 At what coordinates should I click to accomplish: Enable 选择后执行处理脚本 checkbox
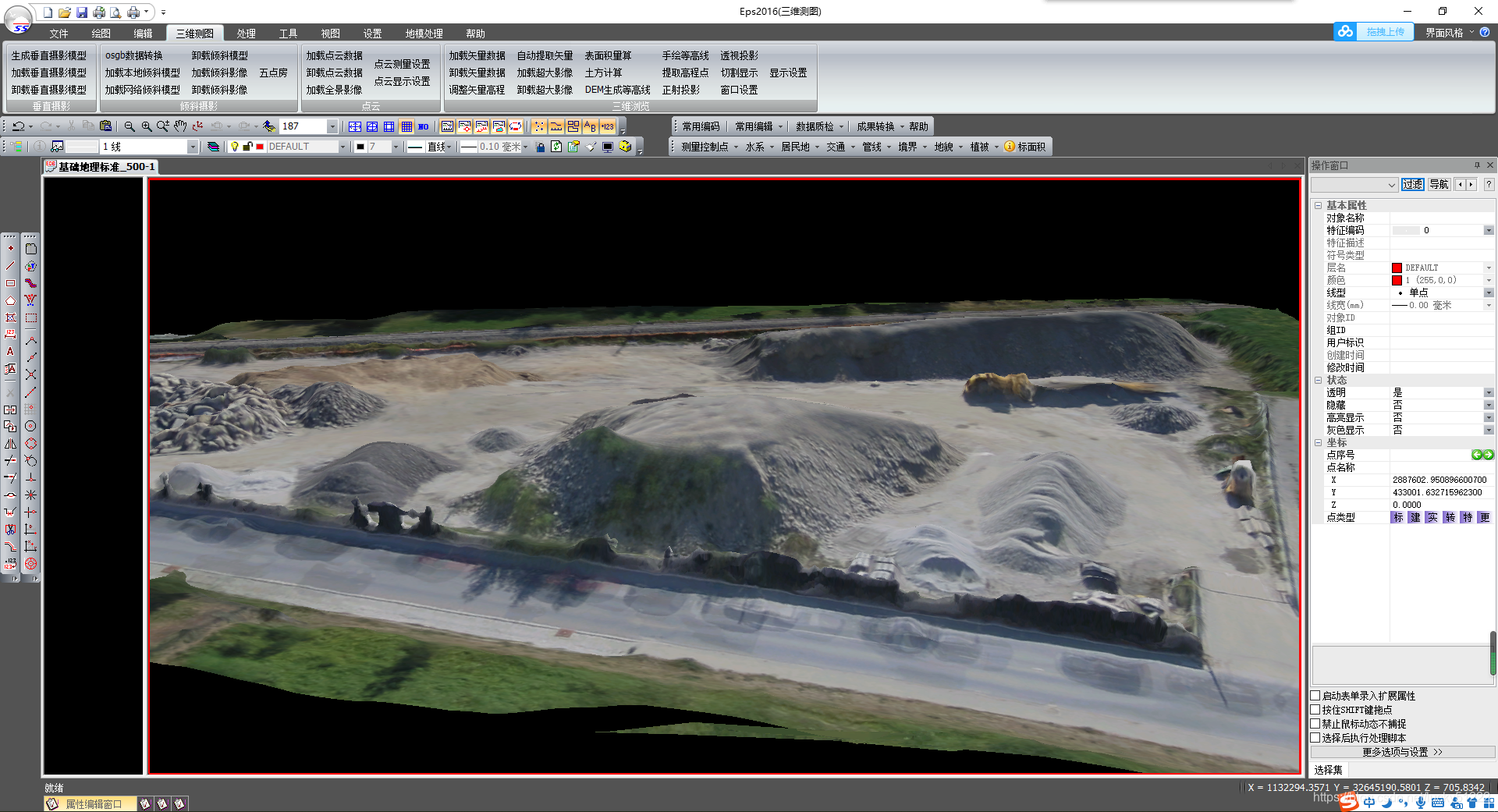(1315, 738)
